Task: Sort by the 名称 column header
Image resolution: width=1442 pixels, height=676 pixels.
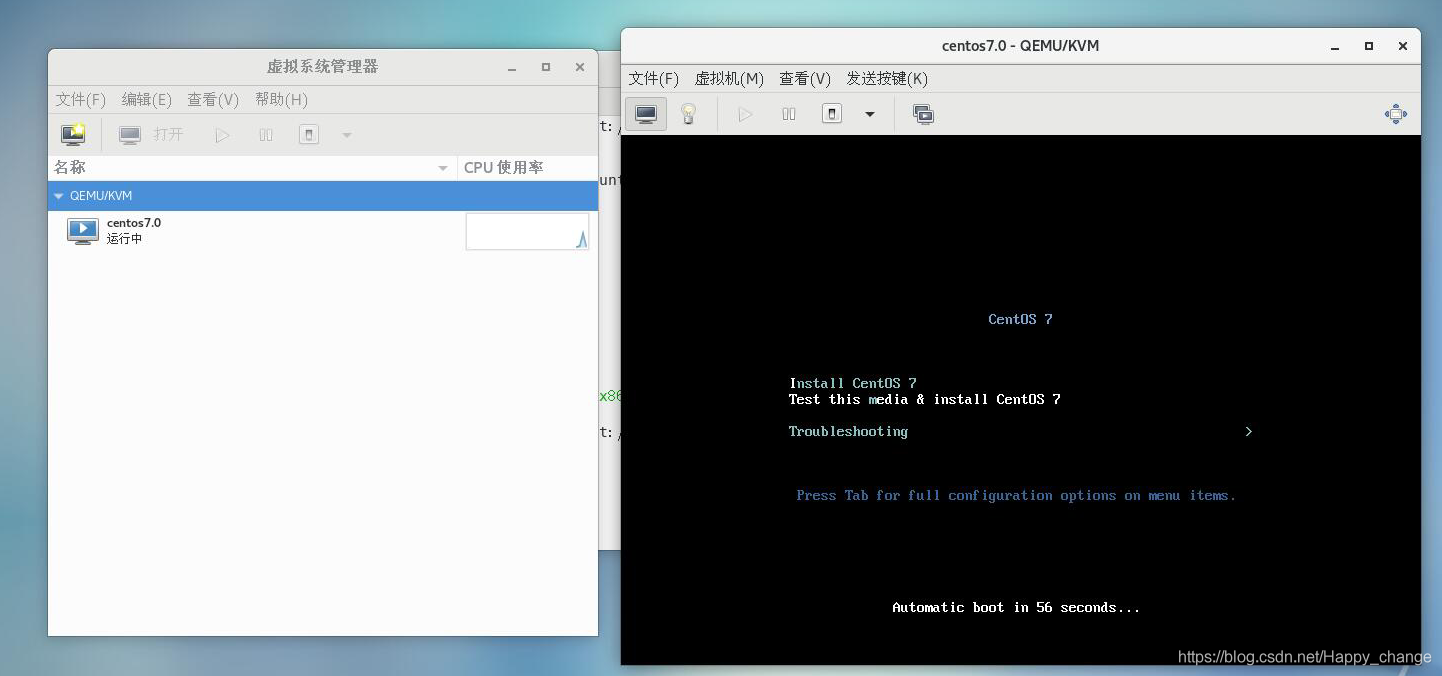Action: [252, 167]
